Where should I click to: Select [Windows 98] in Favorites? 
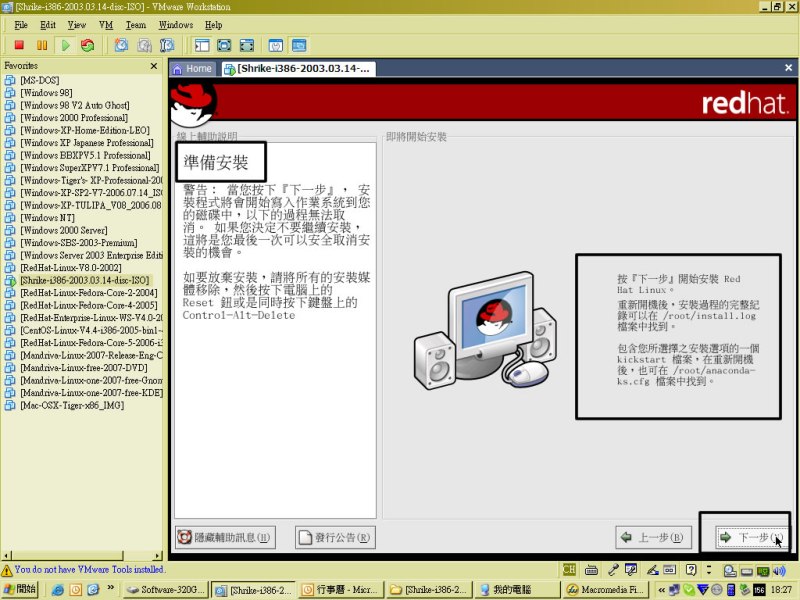46,93
